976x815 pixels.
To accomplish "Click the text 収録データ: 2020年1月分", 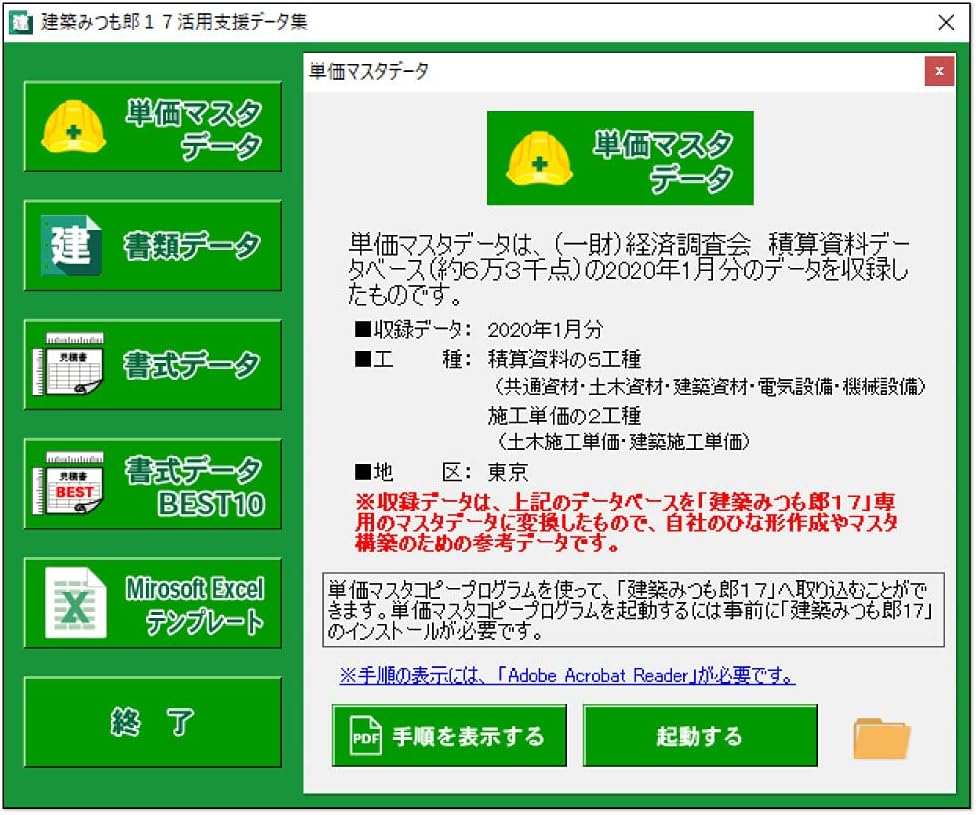I will point(479,329).
